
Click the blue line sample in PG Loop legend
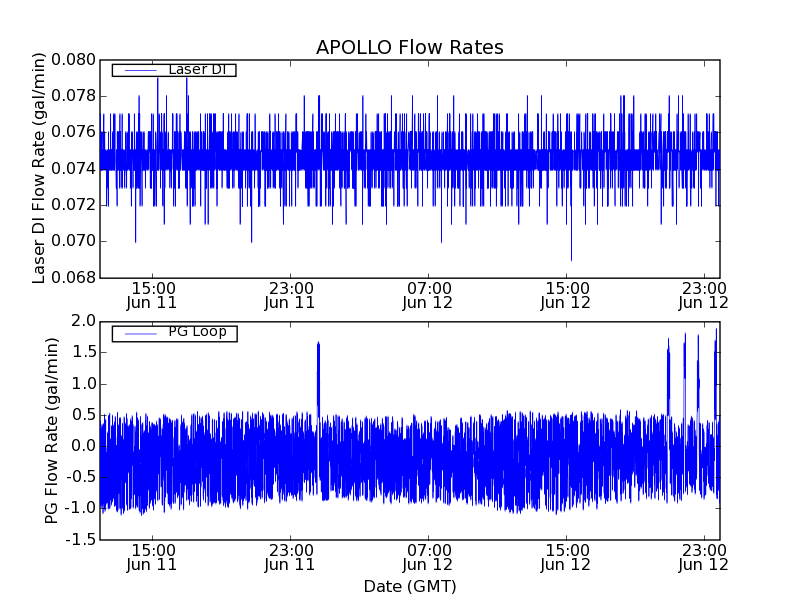[x=140, y=334]
